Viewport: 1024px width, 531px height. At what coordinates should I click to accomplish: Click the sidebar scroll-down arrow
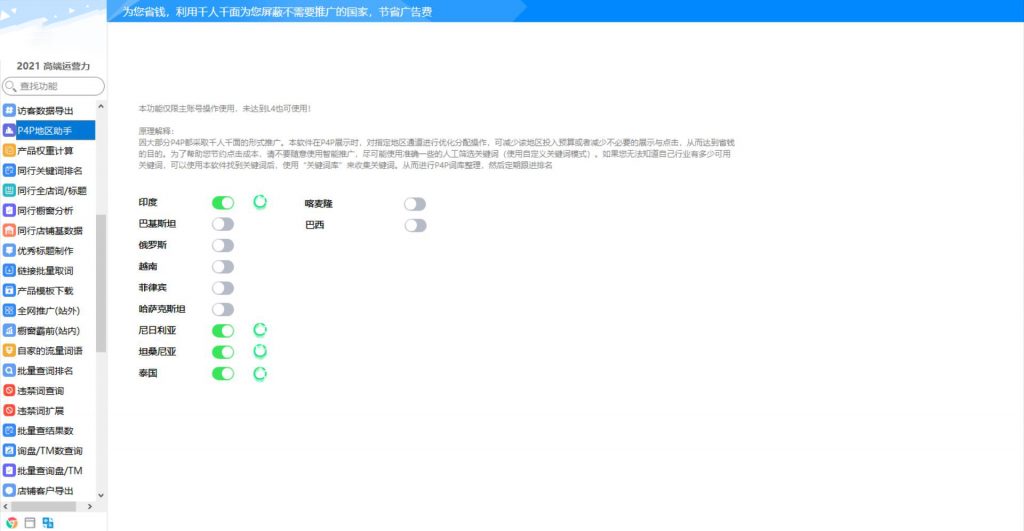click(101, 495)
